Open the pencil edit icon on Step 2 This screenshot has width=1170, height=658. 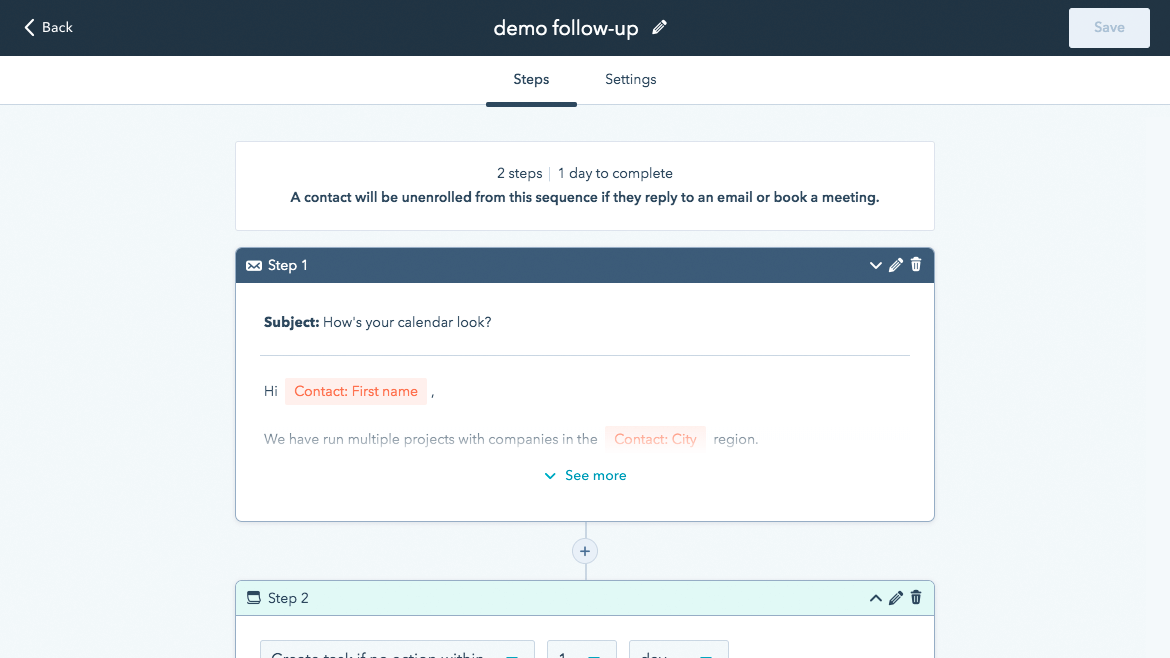tap(895, 597)
